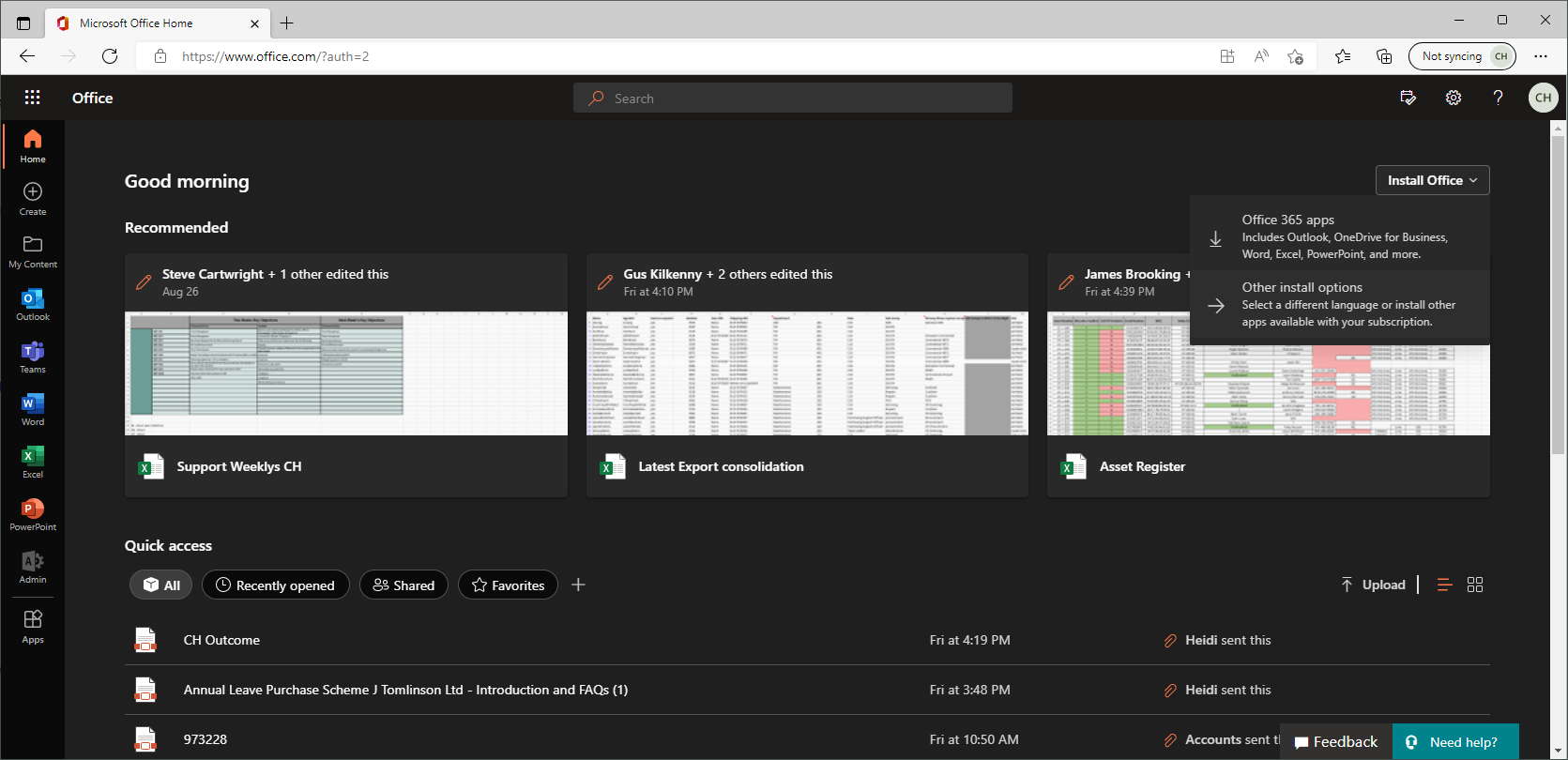Click the feedback/notes icon in header
The height and width of the screenshot is (760, 1568).
(1408, 98)
